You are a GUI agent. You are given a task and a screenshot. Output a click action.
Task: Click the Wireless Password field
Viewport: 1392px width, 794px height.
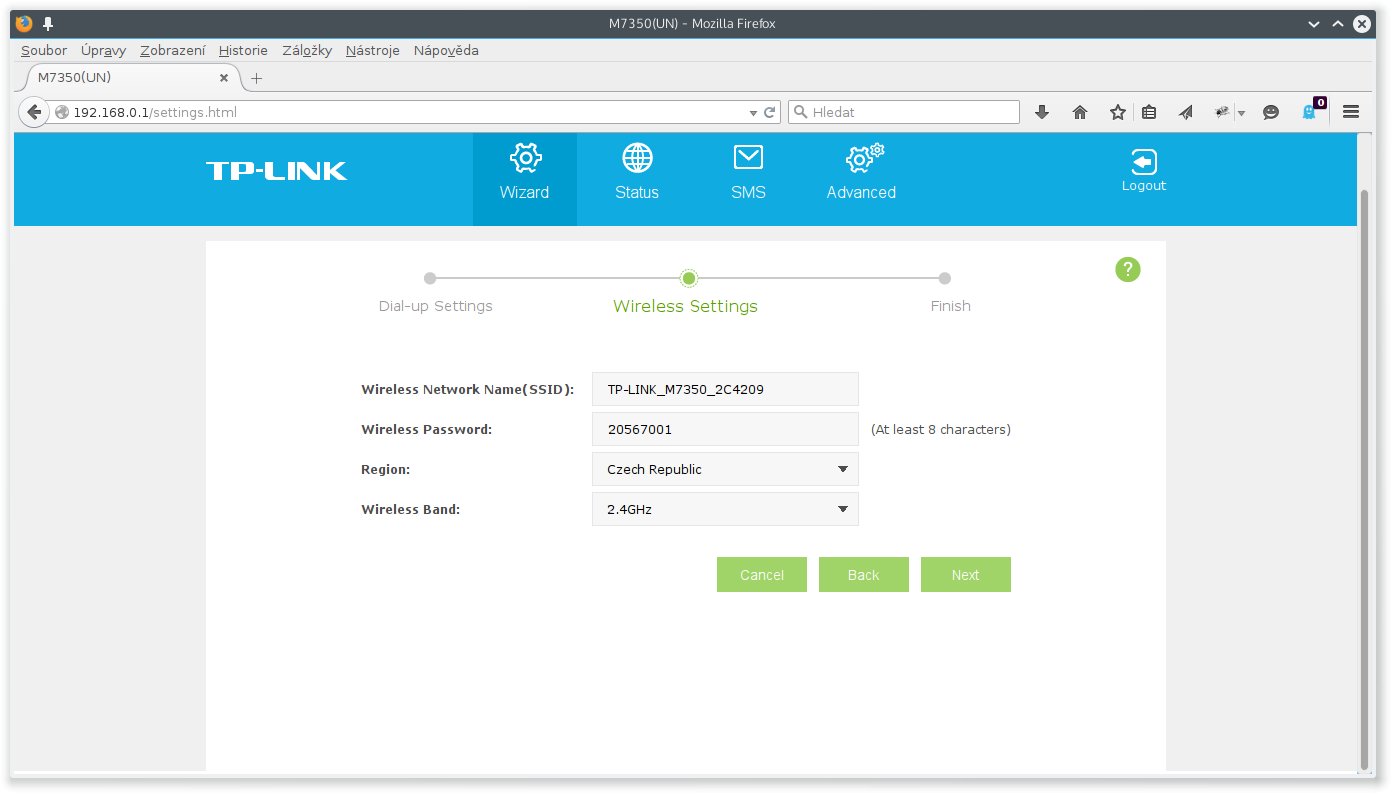click(725, 429)
